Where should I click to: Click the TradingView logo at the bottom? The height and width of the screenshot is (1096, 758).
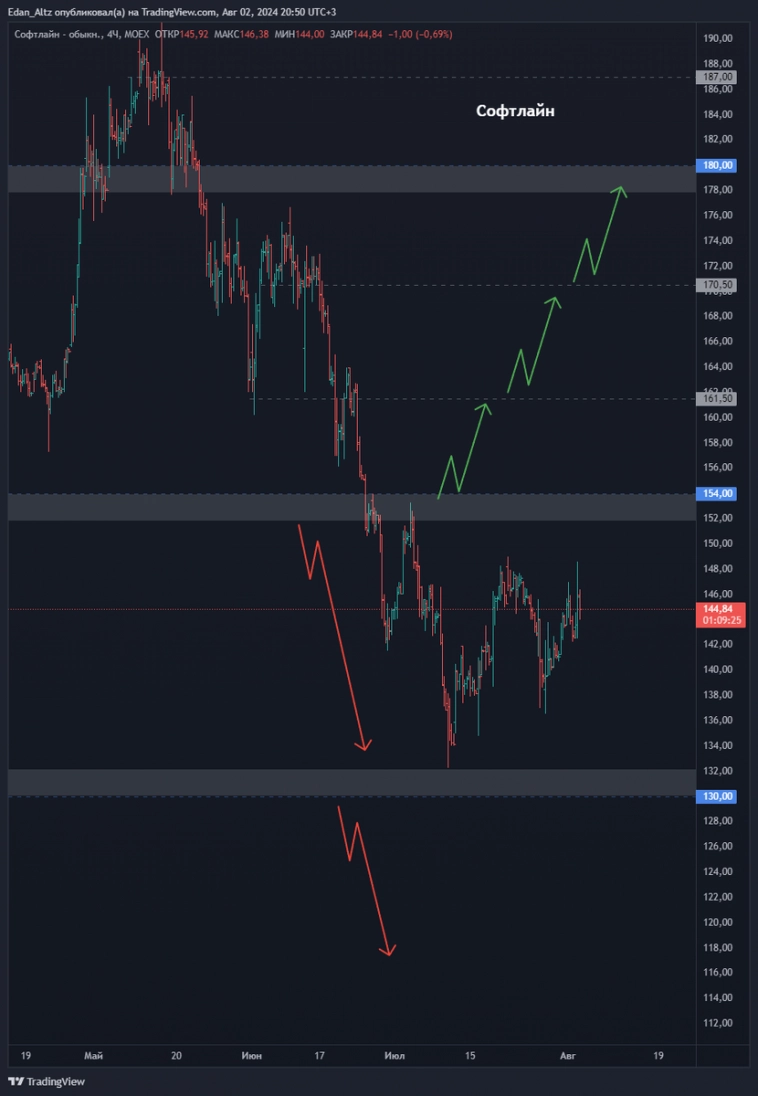click(46, 1081)
